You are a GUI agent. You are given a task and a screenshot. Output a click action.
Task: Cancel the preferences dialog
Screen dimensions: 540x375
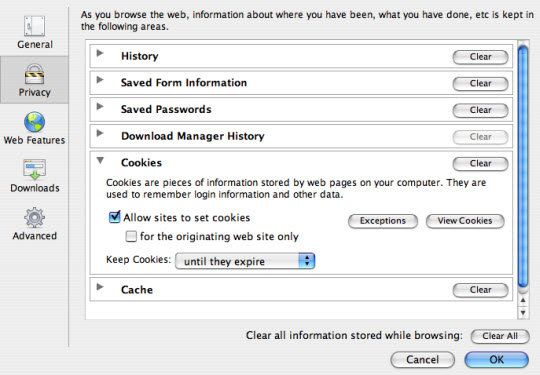point(423,360)
